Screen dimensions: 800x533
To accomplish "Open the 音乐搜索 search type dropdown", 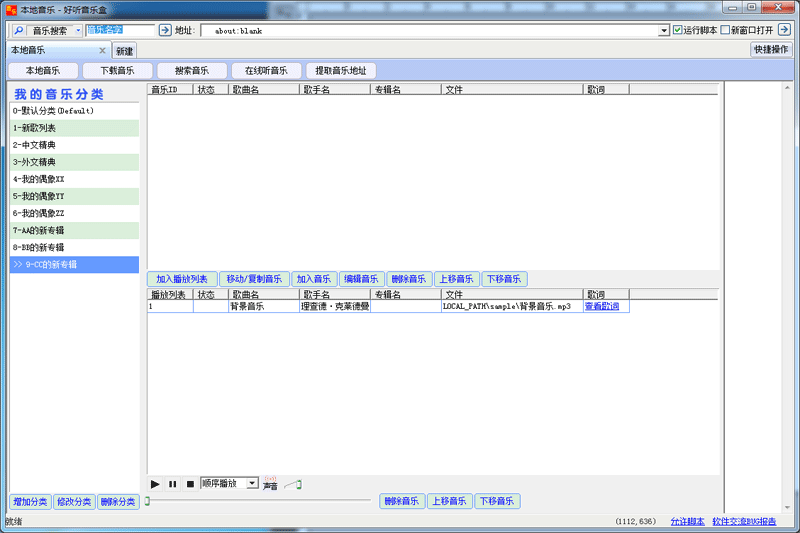I will (x=78, y=31).
